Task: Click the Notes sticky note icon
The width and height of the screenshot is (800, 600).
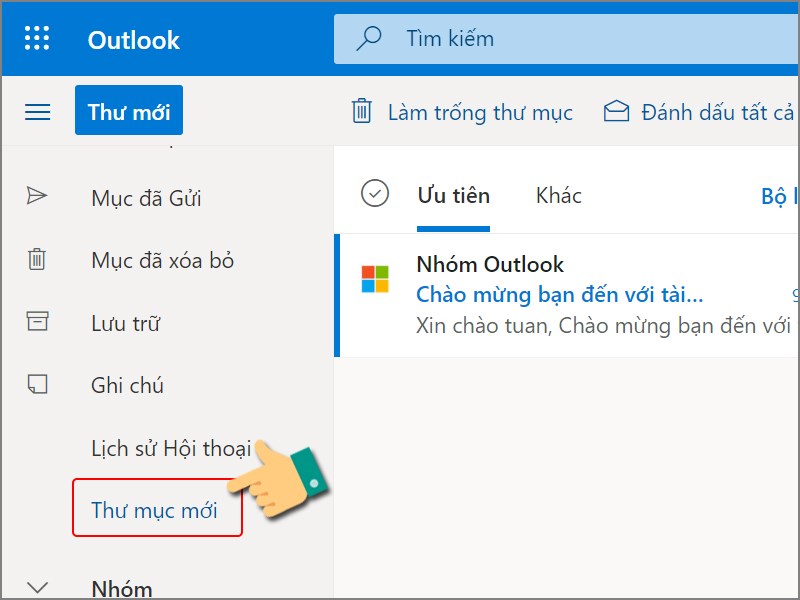Action: (x=37, y=385)
